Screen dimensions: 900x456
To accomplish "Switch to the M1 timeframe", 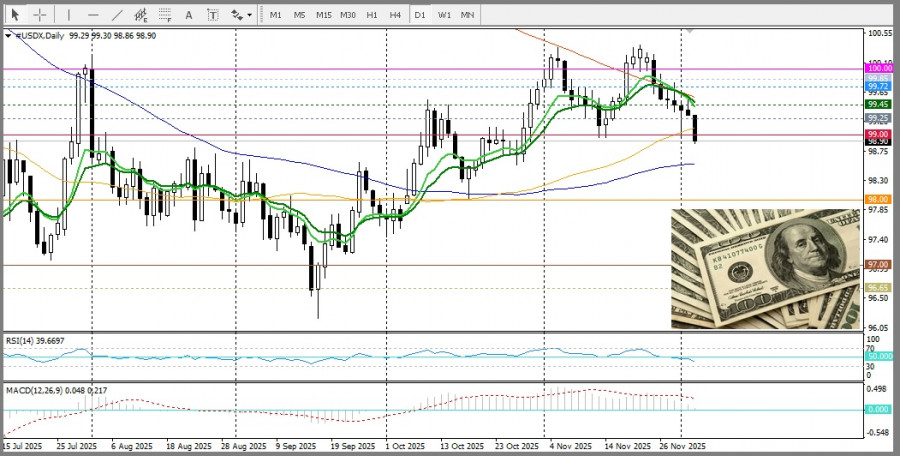I will pyautogui.click(x=276, y=15).
